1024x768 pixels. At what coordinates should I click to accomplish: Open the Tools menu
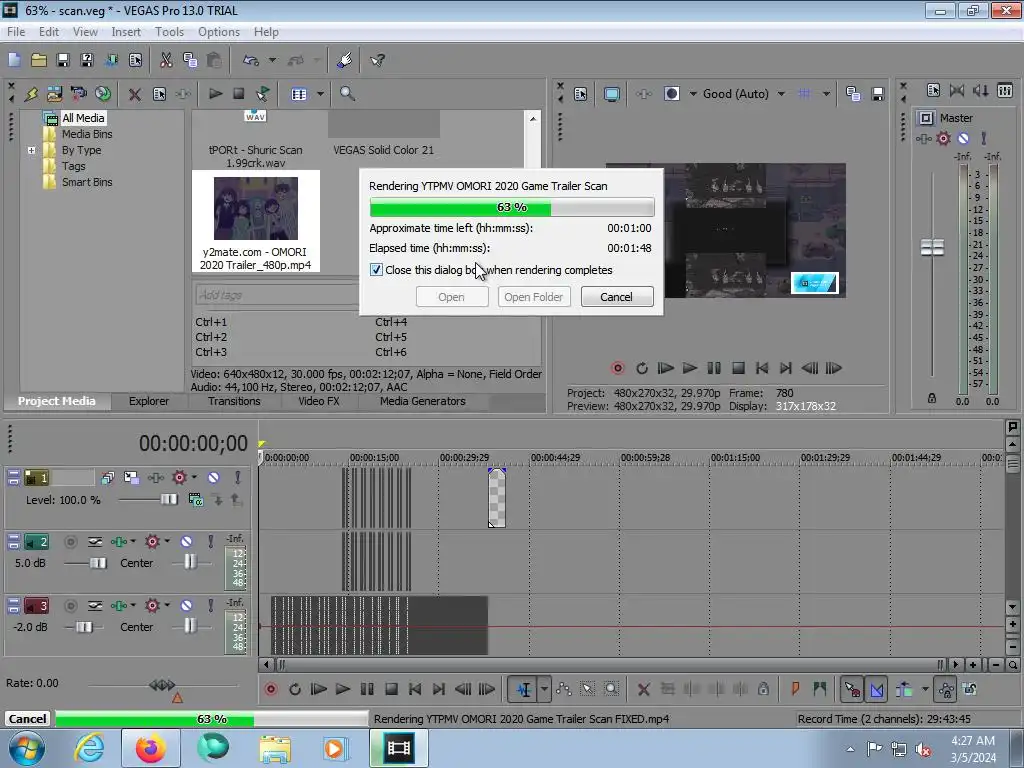tap(169, 32)
